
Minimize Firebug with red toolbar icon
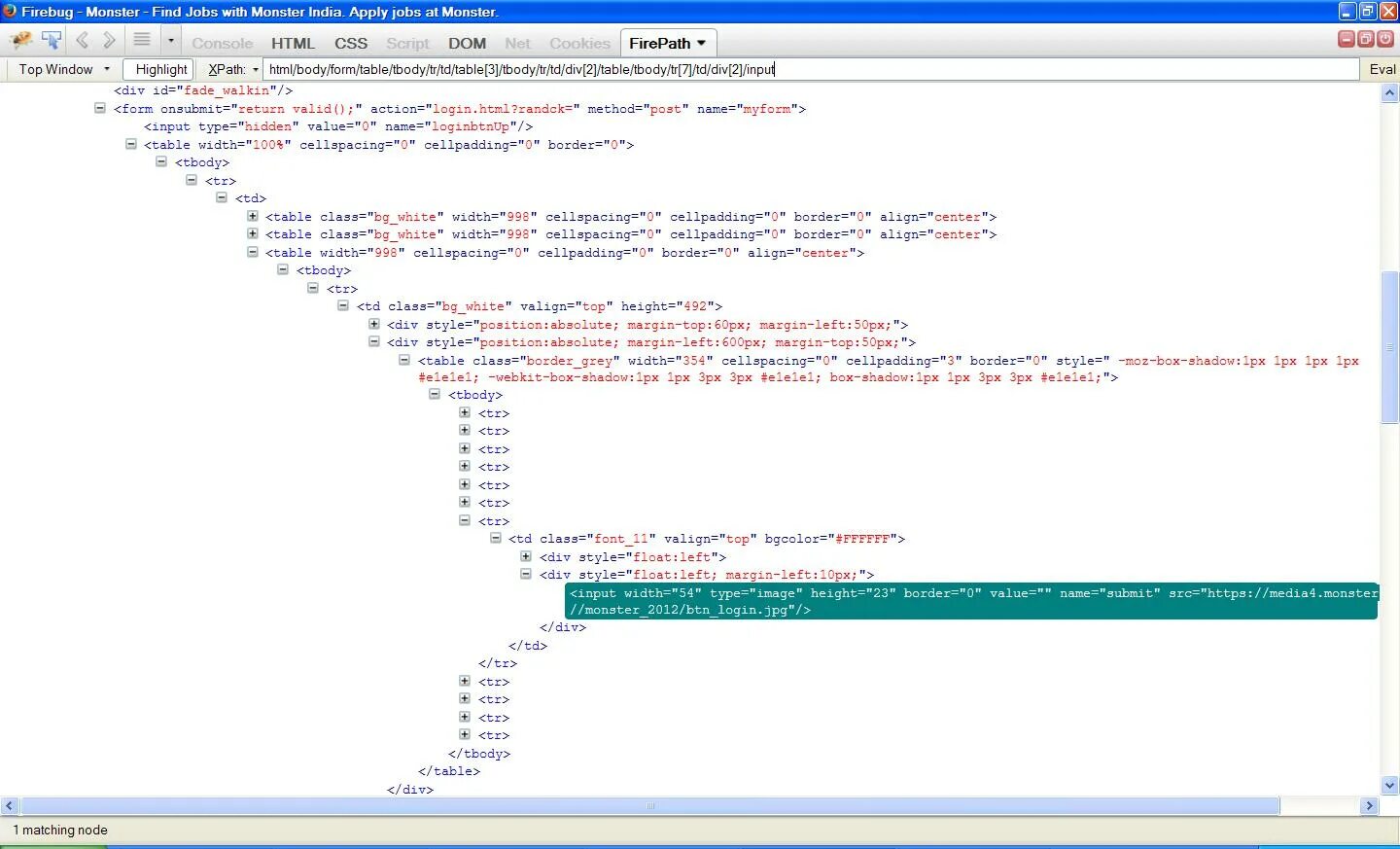pyautogui.click(x=1347, y=39)
